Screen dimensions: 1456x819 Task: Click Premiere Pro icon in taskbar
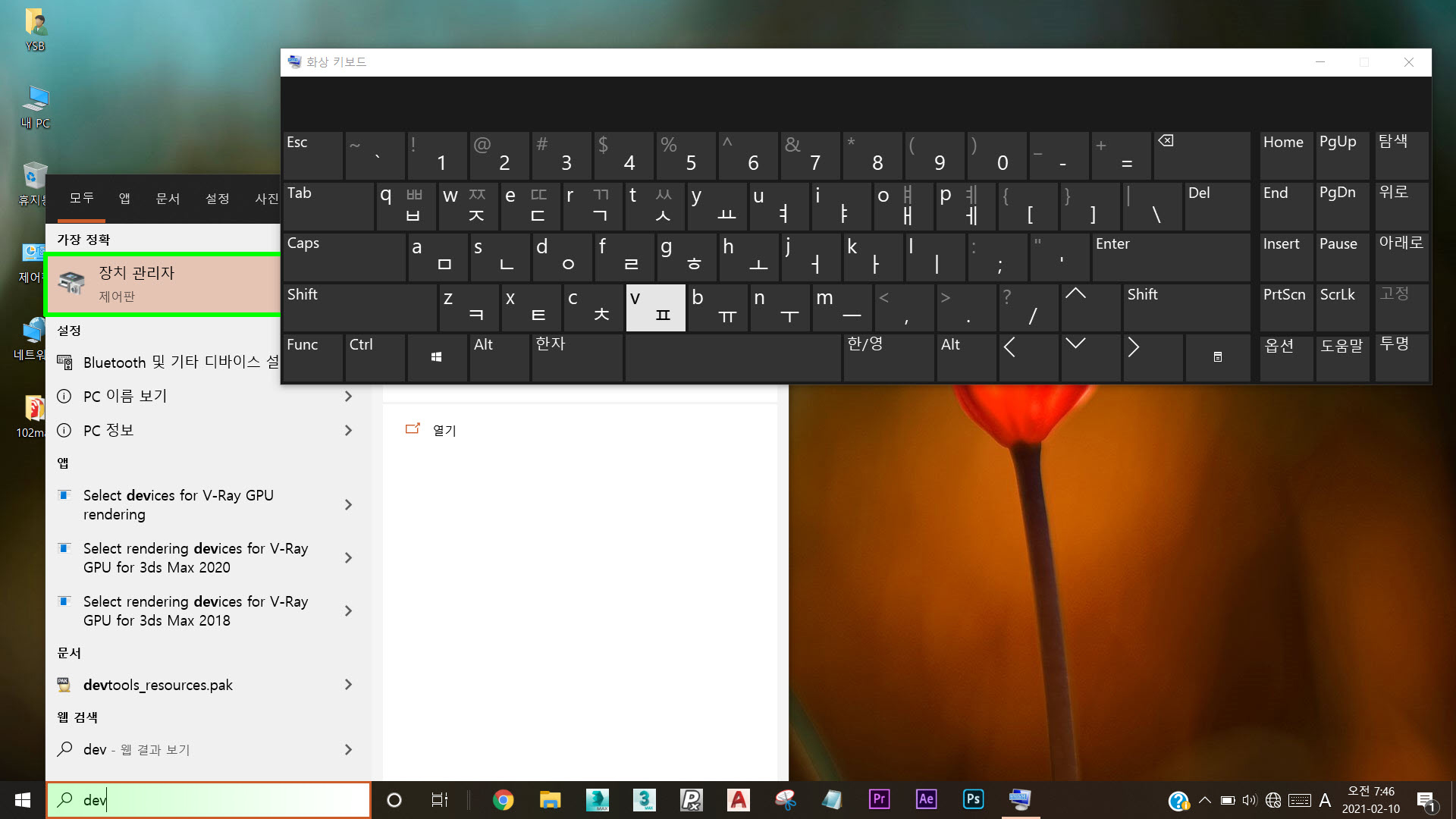click(879, 799)
